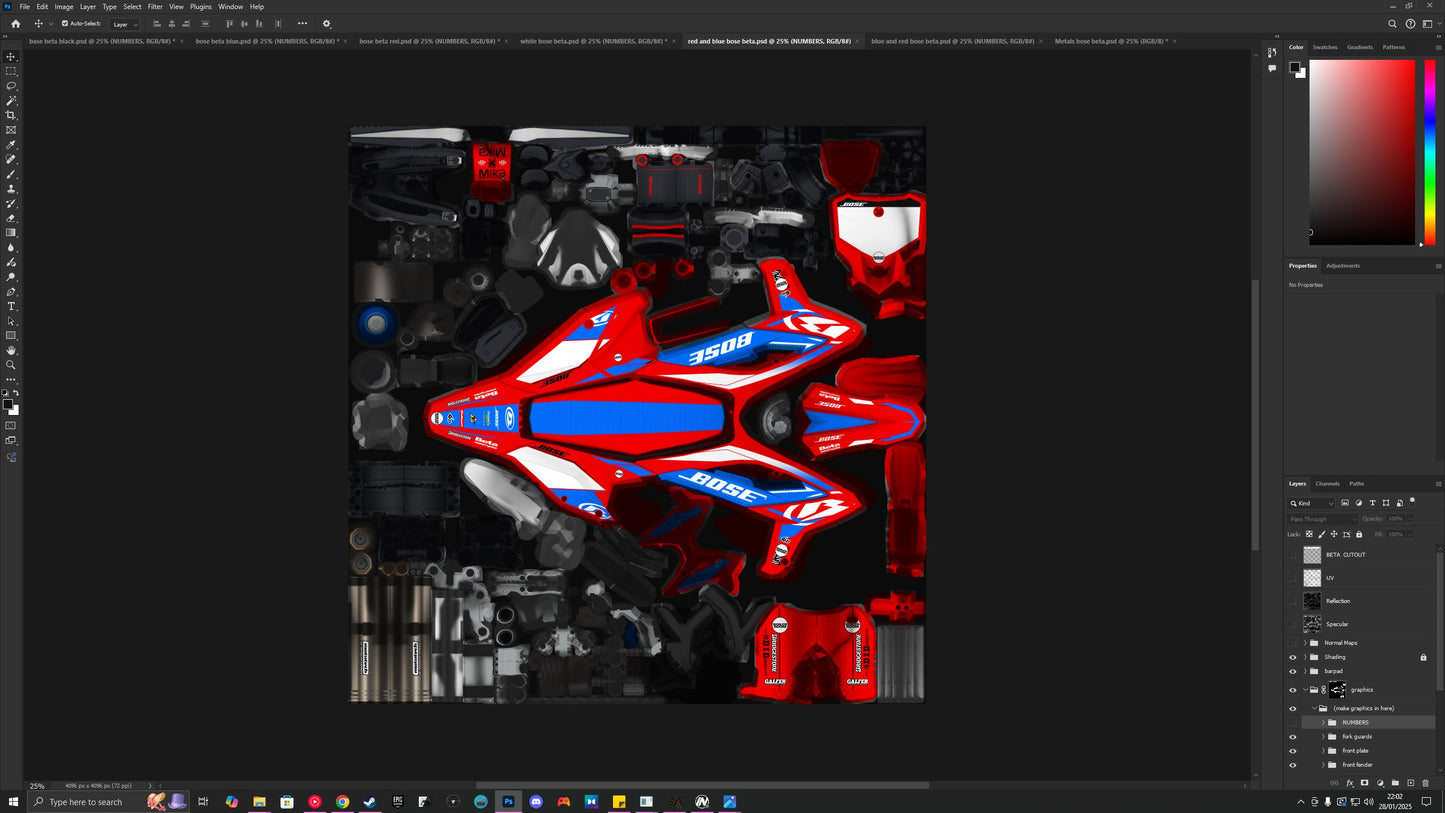Hide the fork guards group

tap(1292, 737)
